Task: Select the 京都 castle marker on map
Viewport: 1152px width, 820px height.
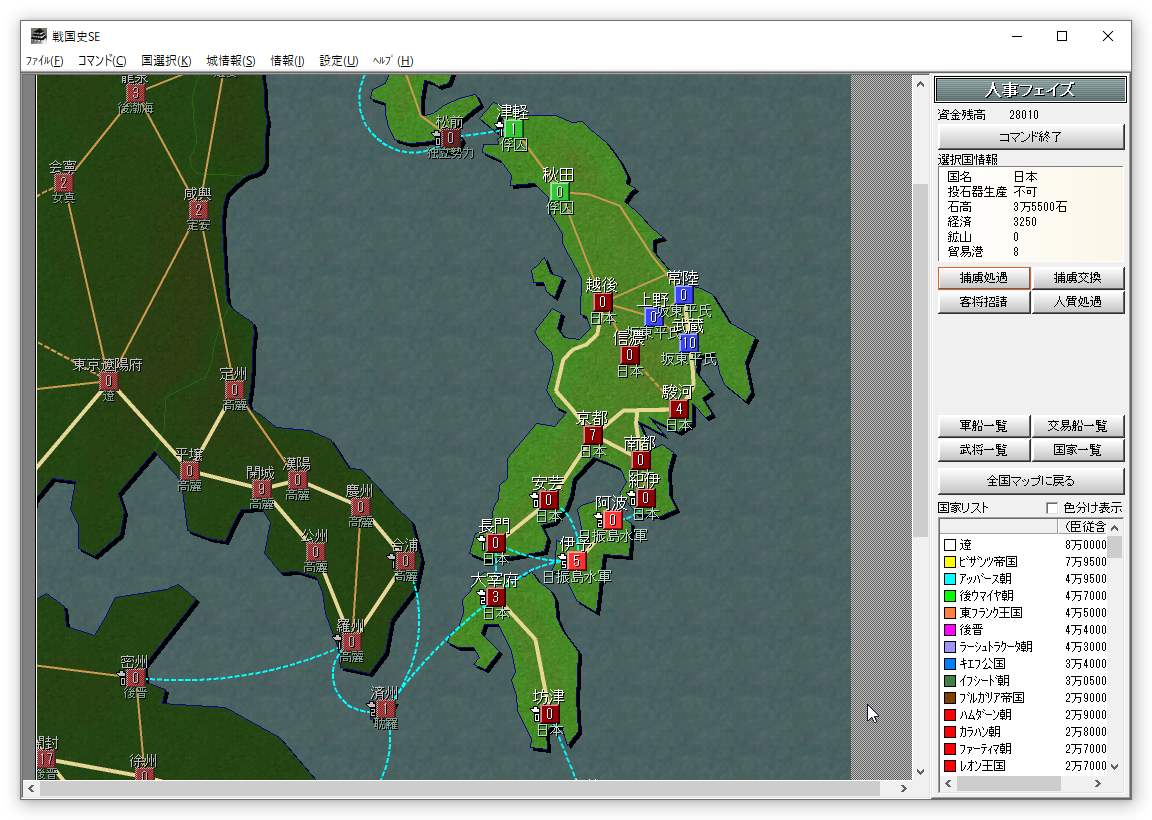Action: (593, 435)
